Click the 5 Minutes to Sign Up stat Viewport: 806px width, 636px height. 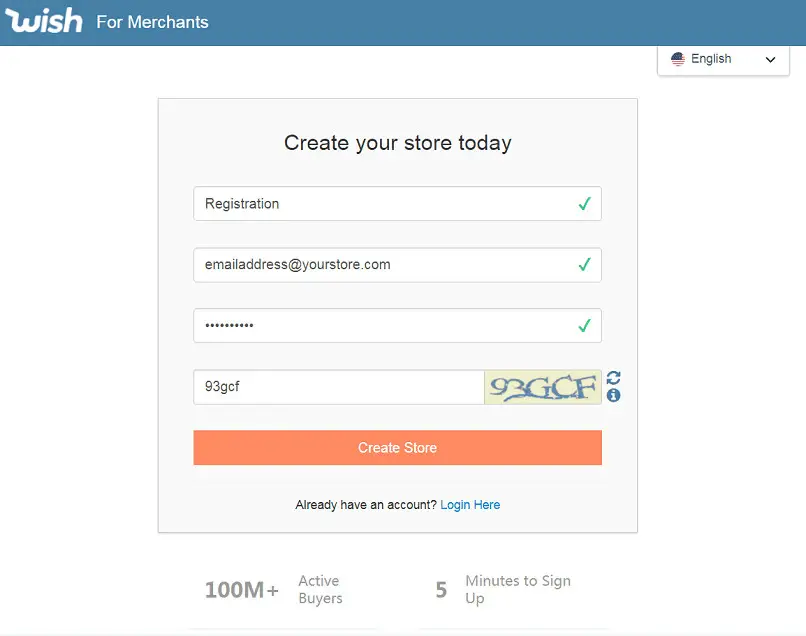point(503,589)
